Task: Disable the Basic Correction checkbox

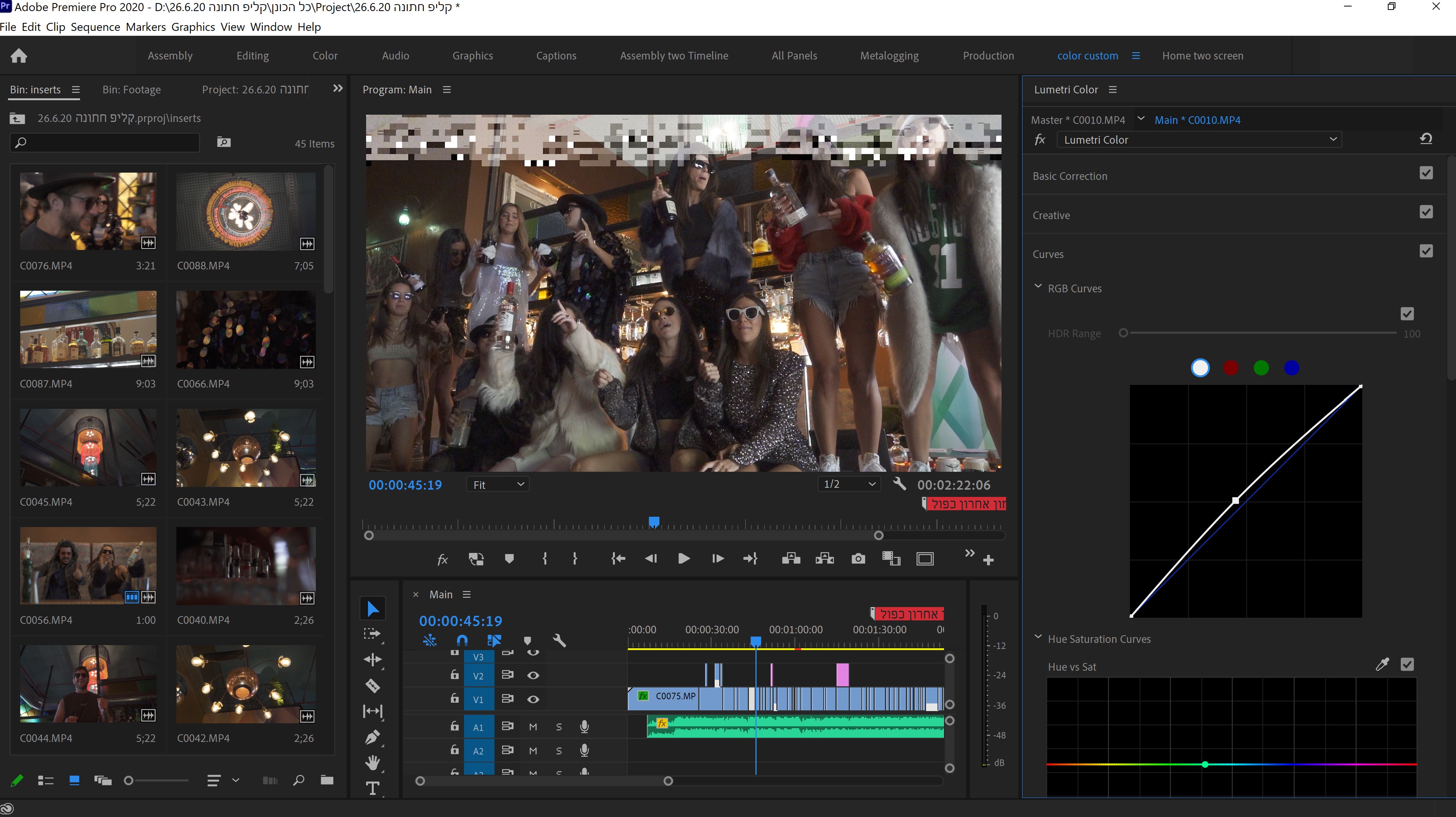Action: 1426,173
